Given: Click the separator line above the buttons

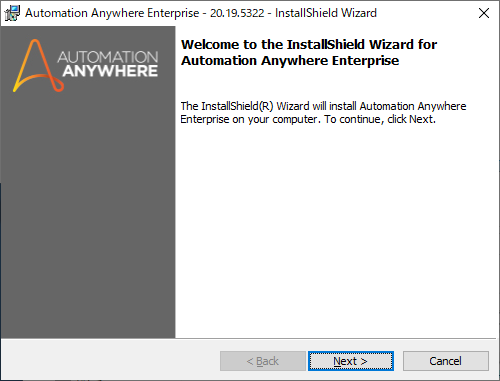Looking at the screenshot, I should point(248,339).
